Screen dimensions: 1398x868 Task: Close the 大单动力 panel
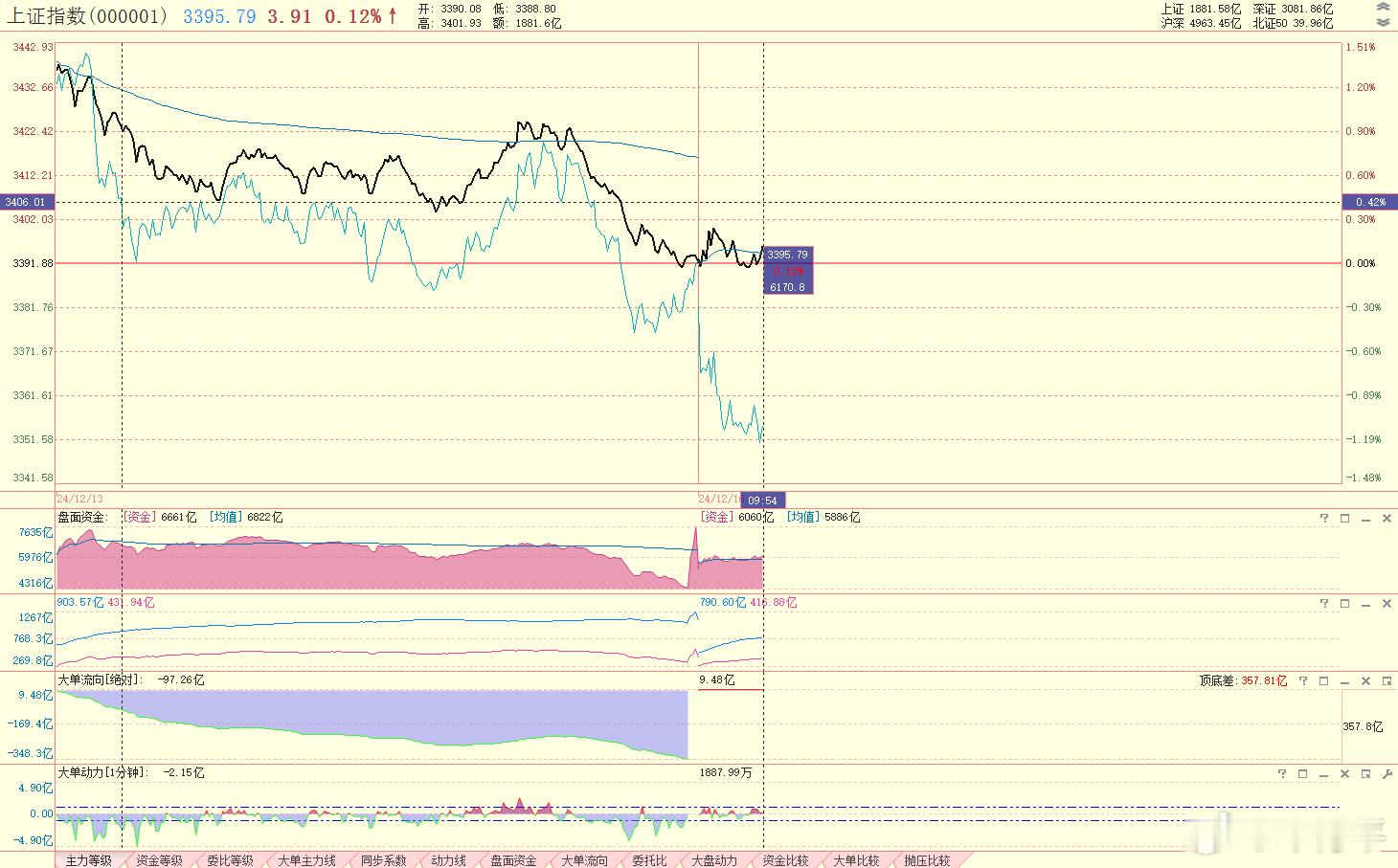coord(1344,773)
